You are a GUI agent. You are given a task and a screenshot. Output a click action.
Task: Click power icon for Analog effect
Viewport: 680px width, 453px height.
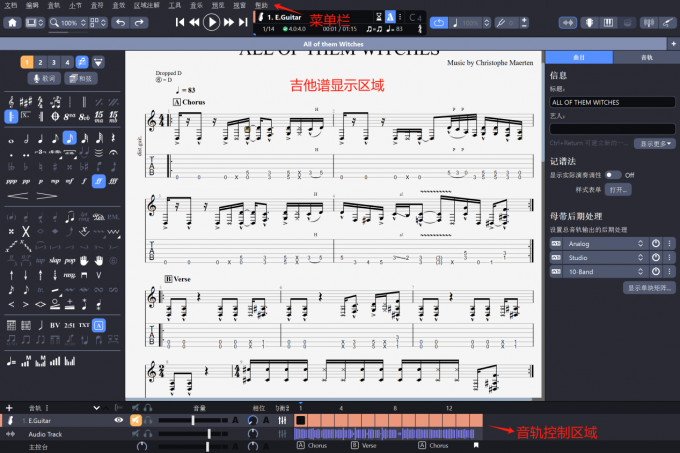coord(656,243)
